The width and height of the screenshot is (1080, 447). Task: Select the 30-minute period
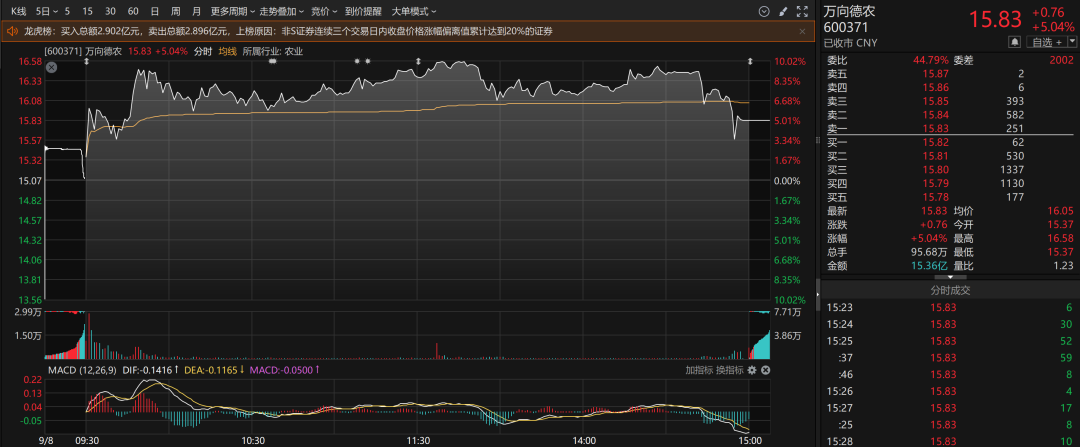(x=110, y=12)
